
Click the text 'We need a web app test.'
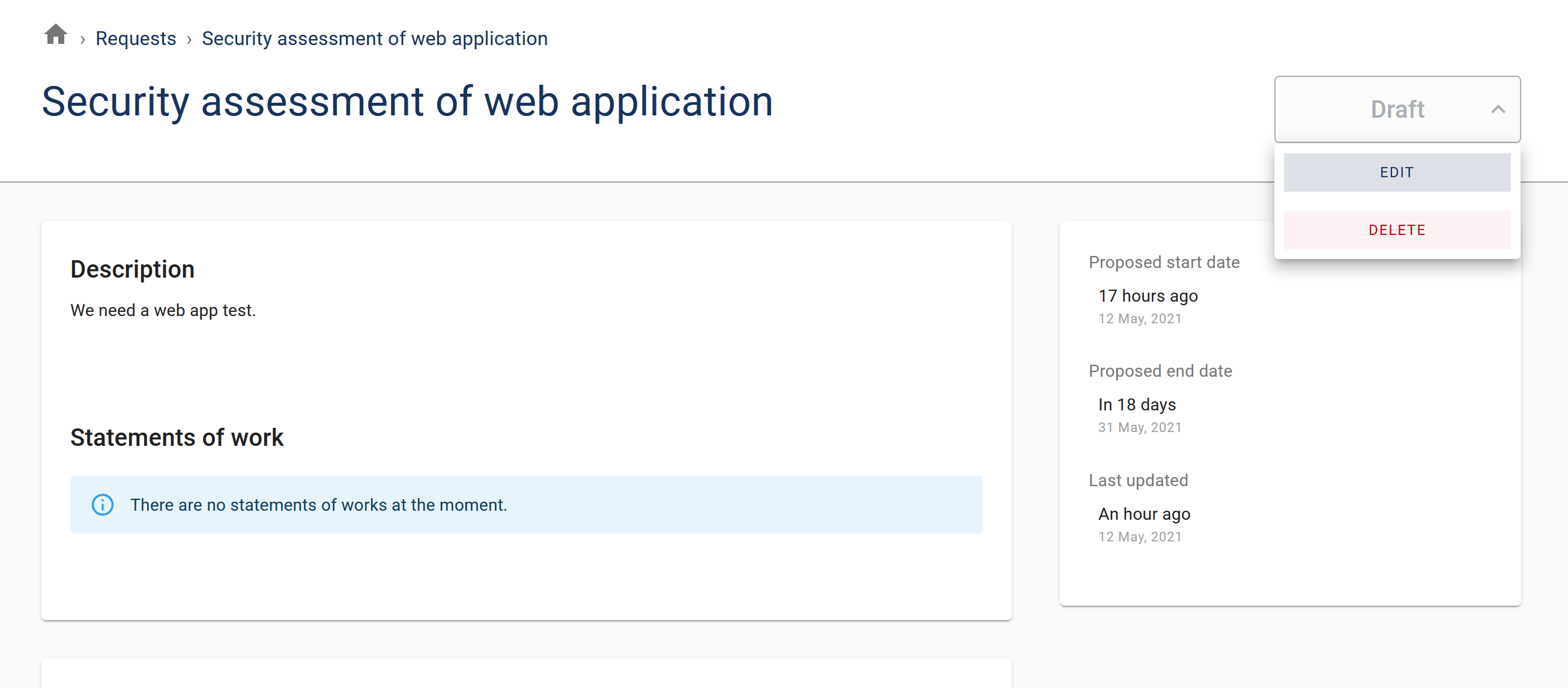(x=163, y=311)
